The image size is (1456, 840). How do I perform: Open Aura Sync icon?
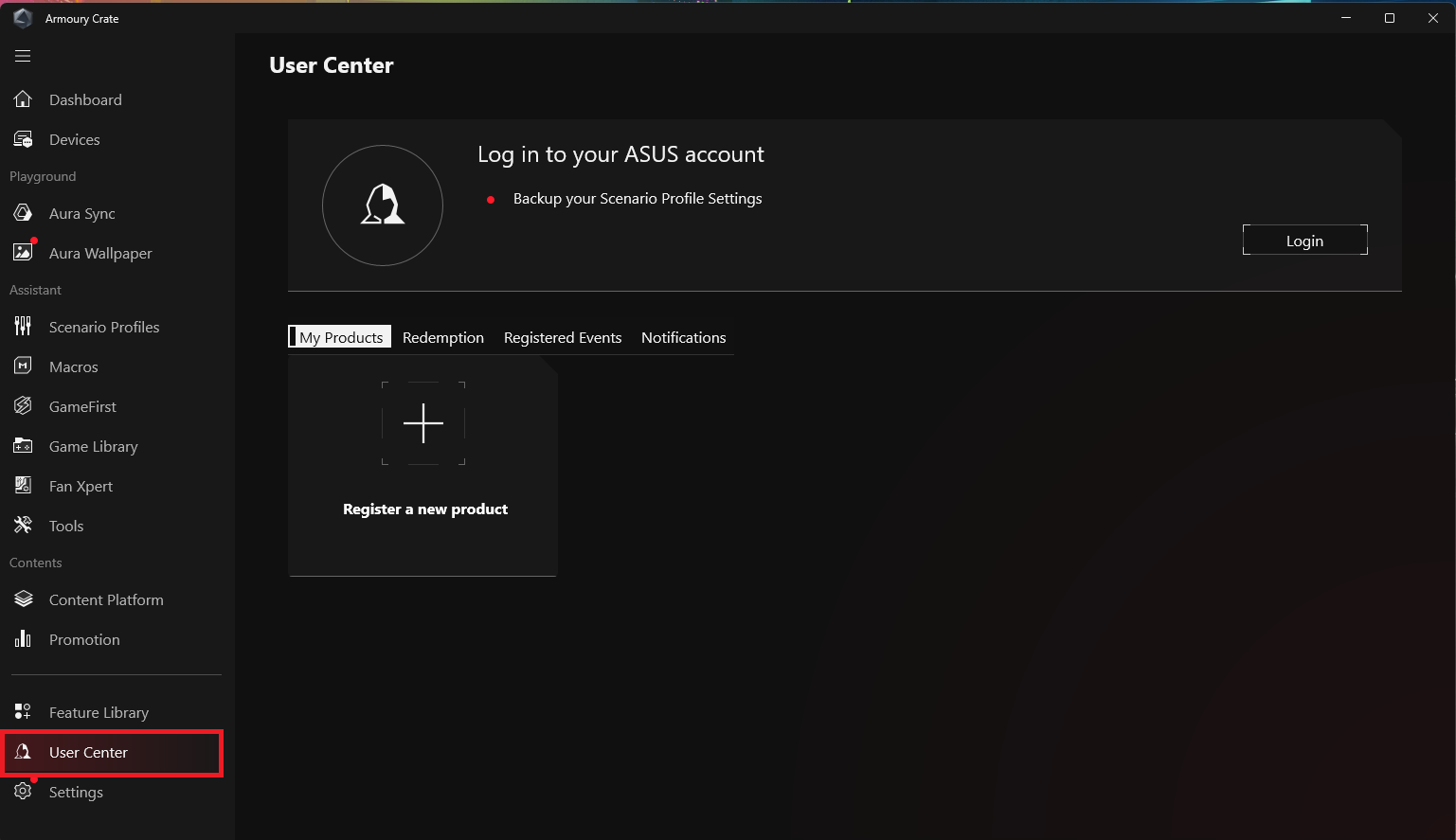[x=23, y=213]
